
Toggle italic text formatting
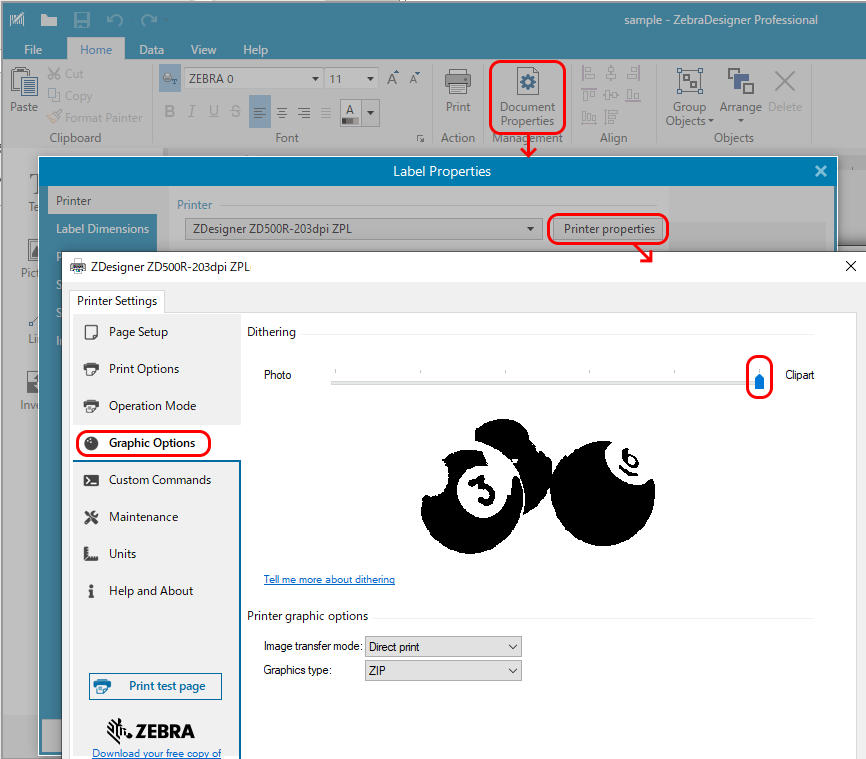pos(191,112)
